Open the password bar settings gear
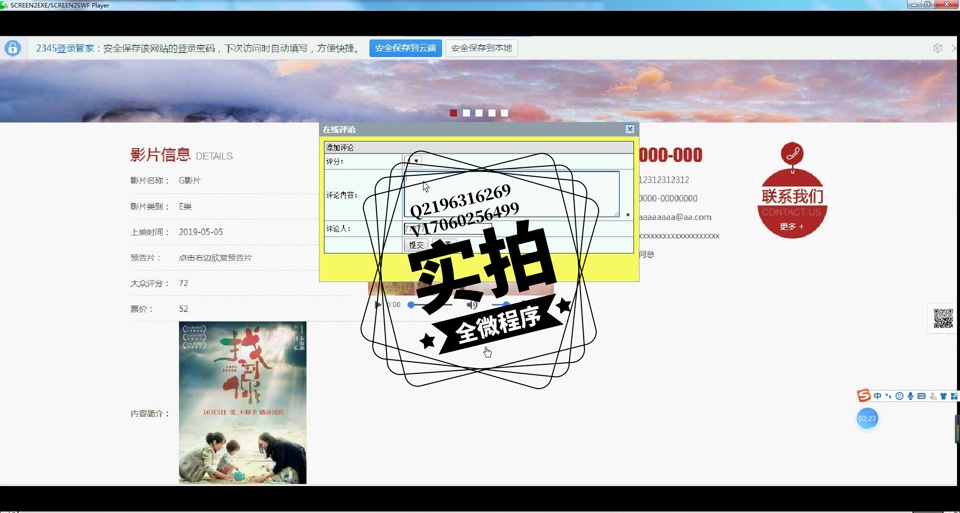The width and height of the screenshot is (960, 513). click(937, 48)
